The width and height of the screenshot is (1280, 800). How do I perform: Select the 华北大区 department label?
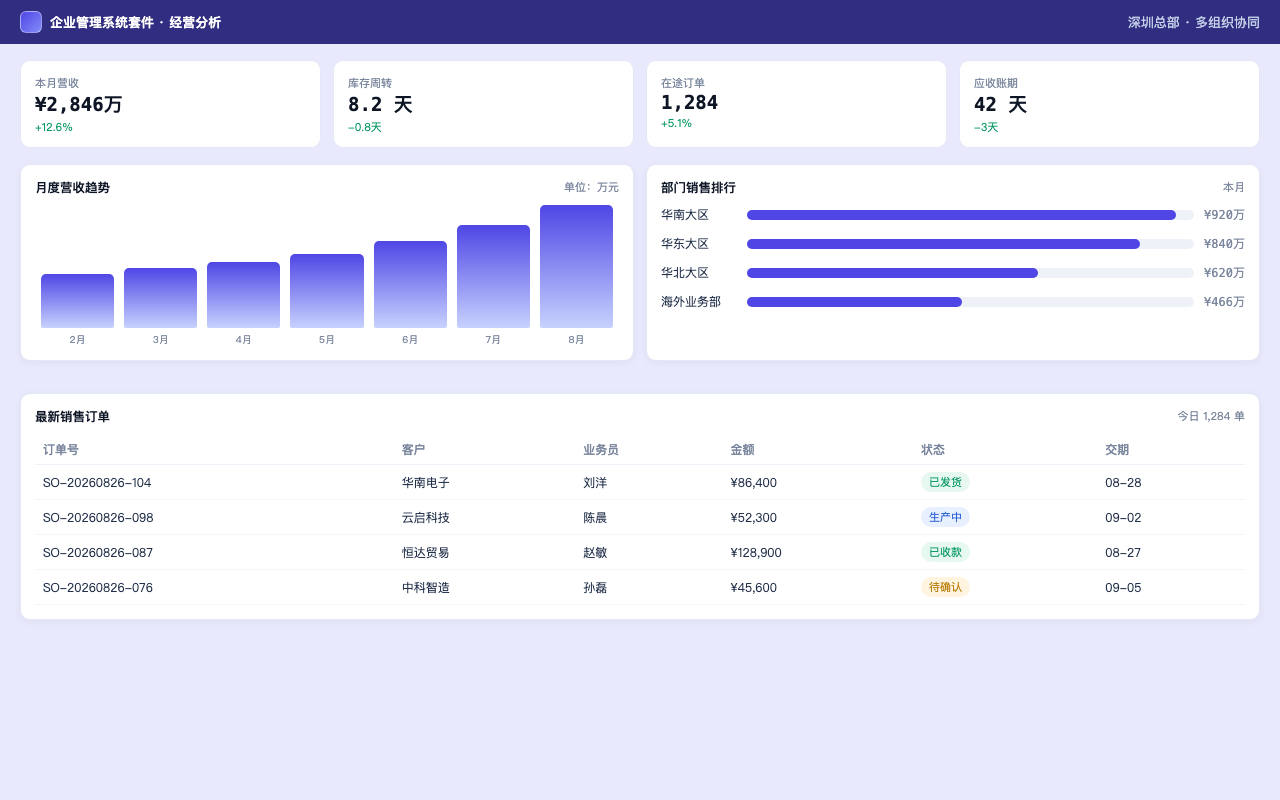(685, 273)
